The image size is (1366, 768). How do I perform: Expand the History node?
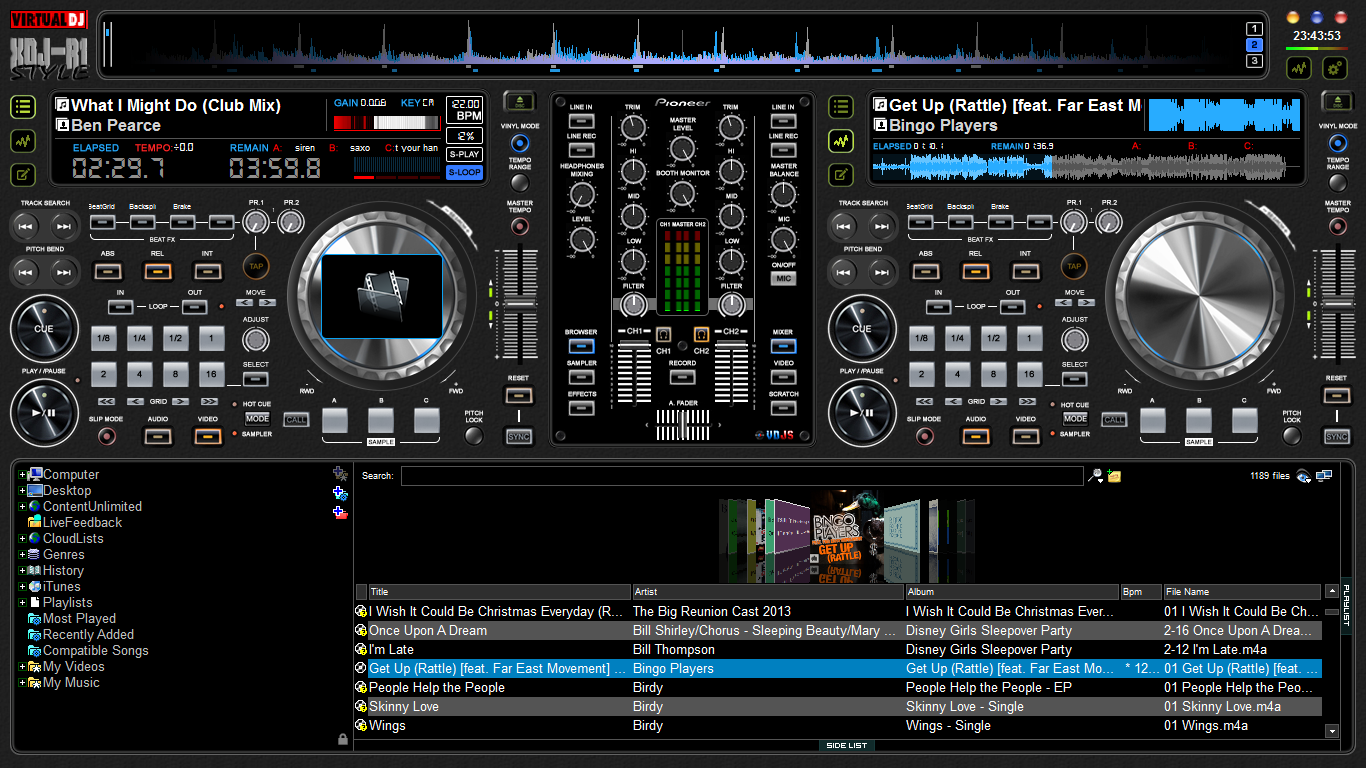click(x=22, y=571)
